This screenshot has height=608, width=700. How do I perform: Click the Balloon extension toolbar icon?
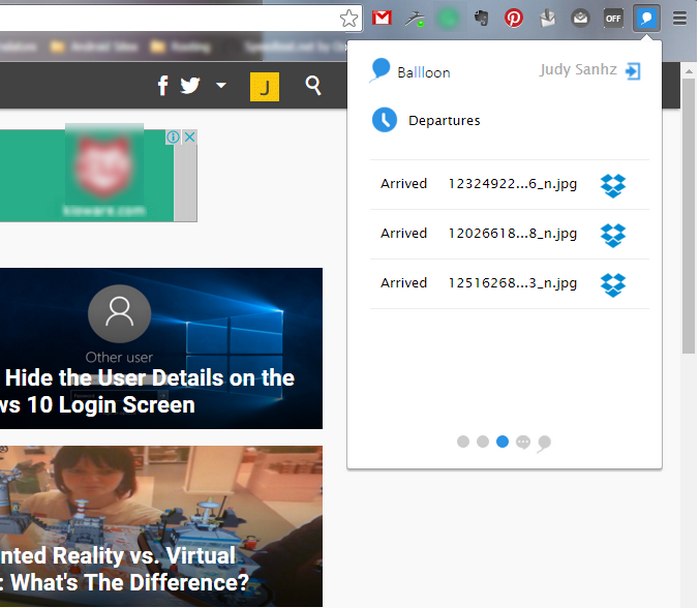pos(647,18)
